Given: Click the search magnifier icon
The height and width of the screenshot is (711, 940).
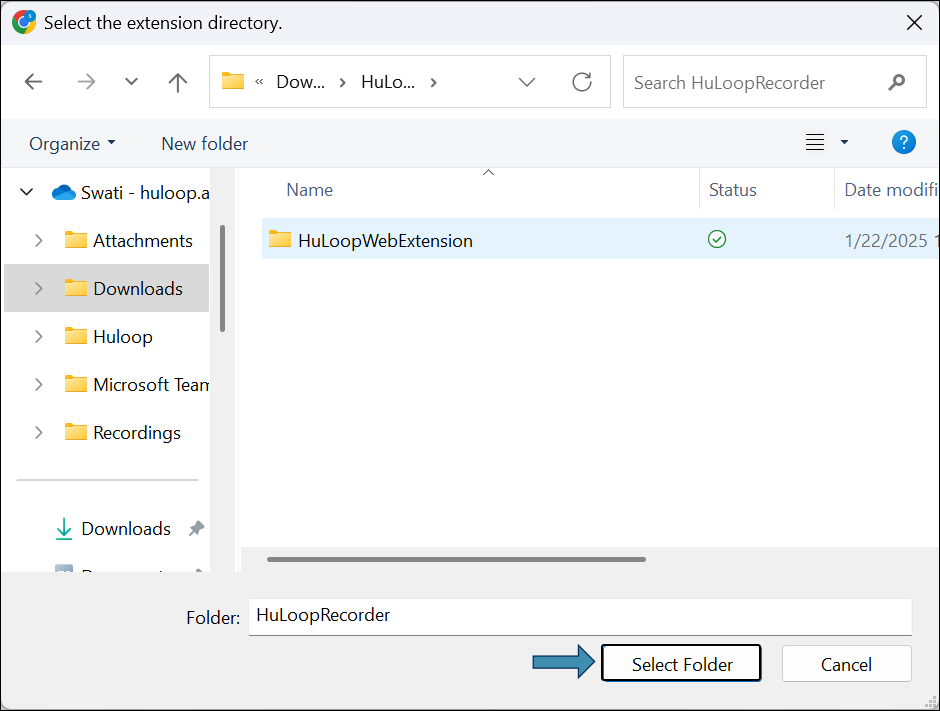Looking at the screenshot, I should pos(897,82).
